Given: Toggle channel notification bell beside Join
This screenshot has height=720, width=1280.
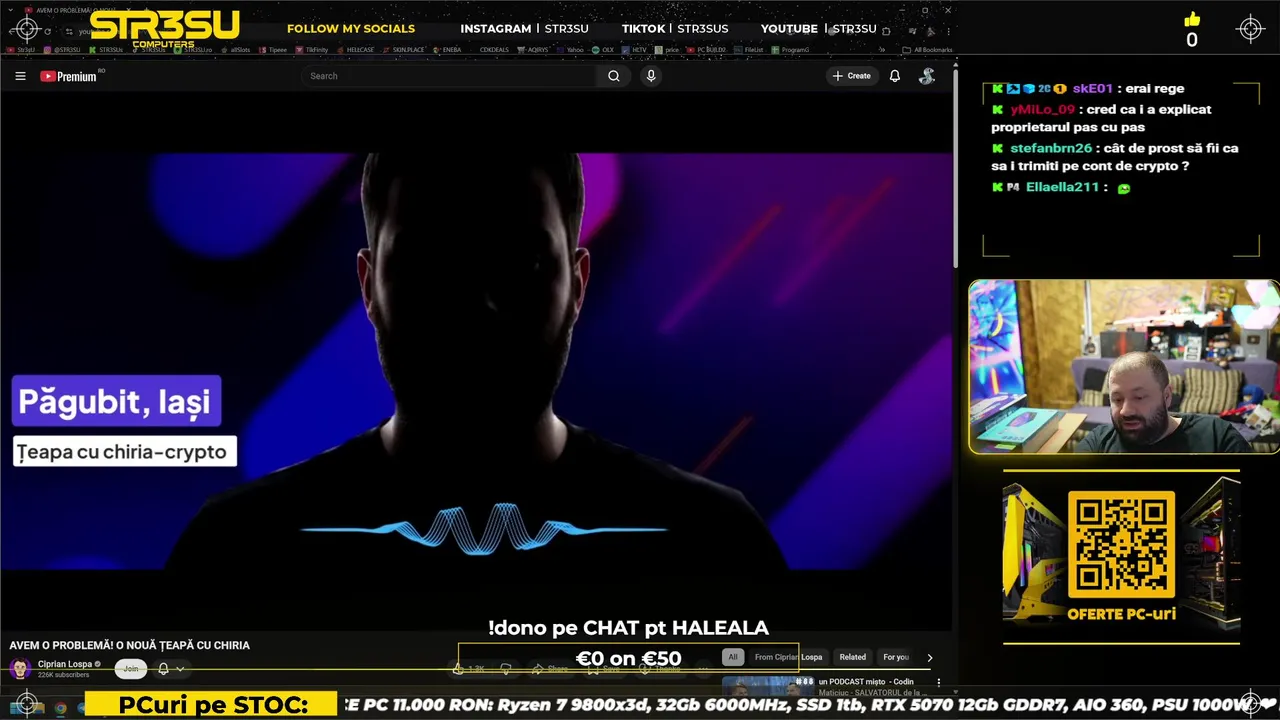Looking at the screenshot, I should click(x=163, y=669).
